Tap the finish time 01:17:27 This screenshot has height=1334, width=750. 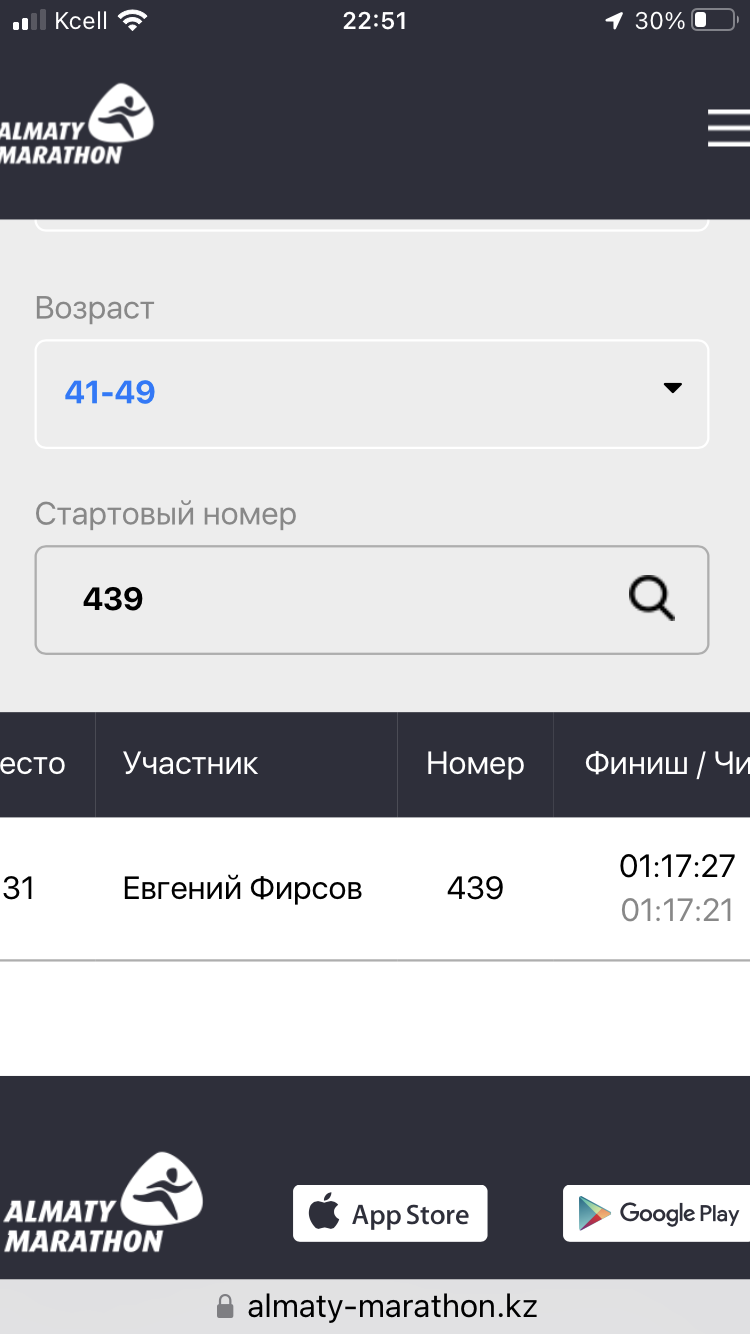tap(677, 866)
